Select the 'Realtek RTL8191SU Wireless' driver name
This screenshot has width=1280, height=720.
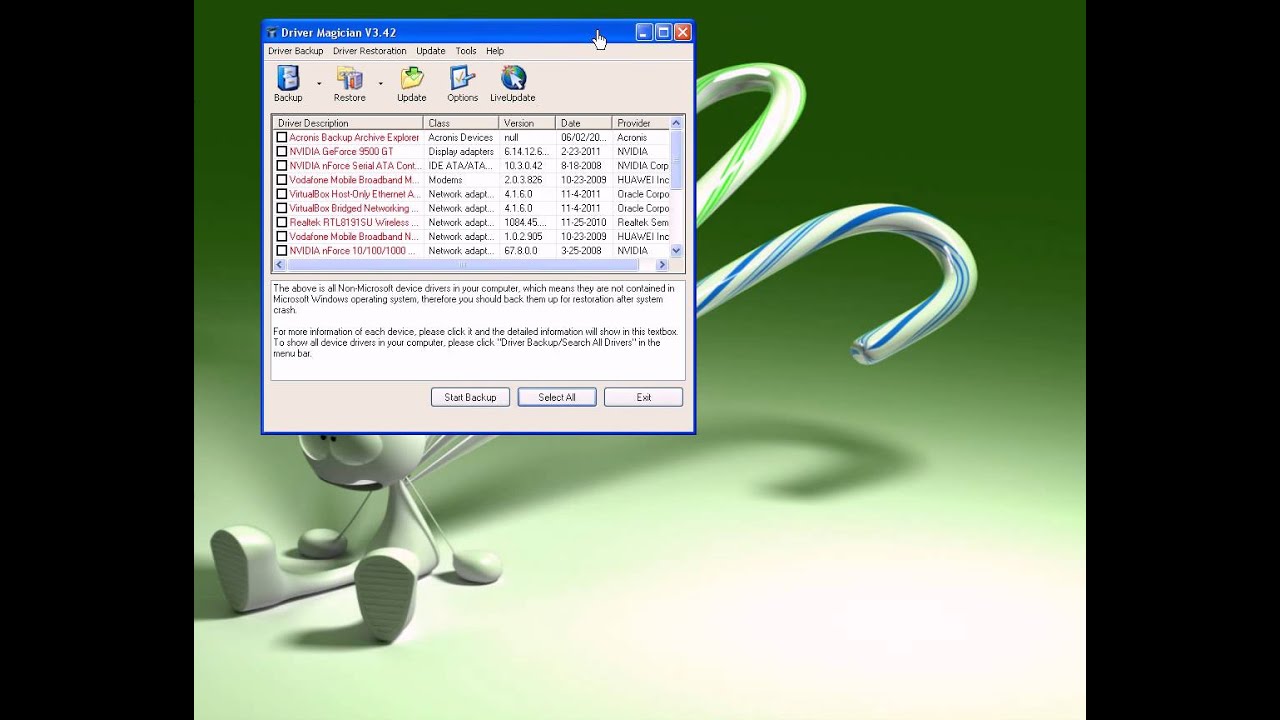[354, 222]
